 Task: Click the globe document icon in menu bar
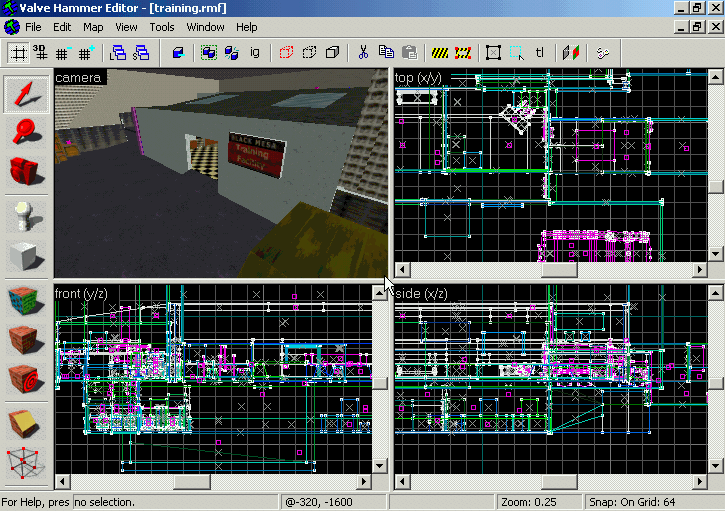(12, 27)
